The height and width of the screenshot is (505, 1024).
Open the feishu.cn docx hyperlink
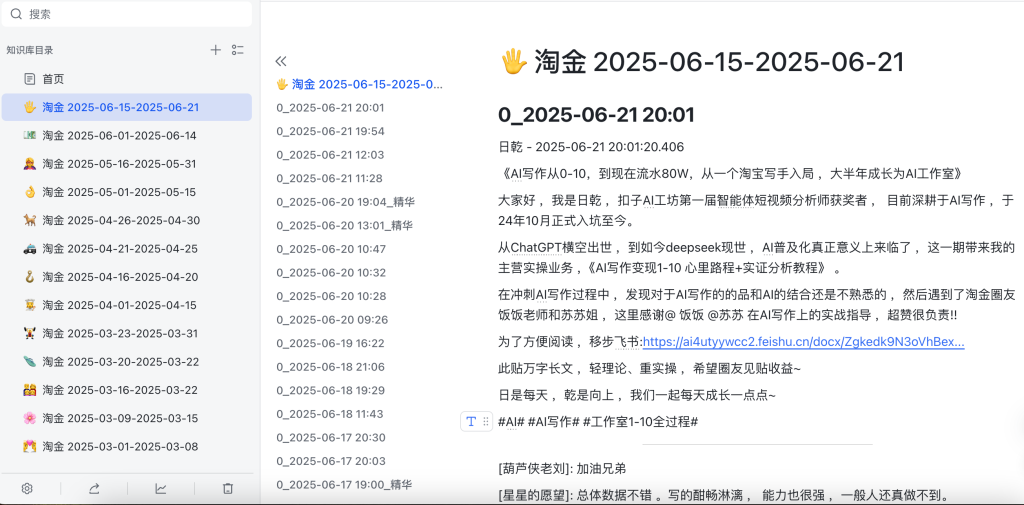pos(803,342)
